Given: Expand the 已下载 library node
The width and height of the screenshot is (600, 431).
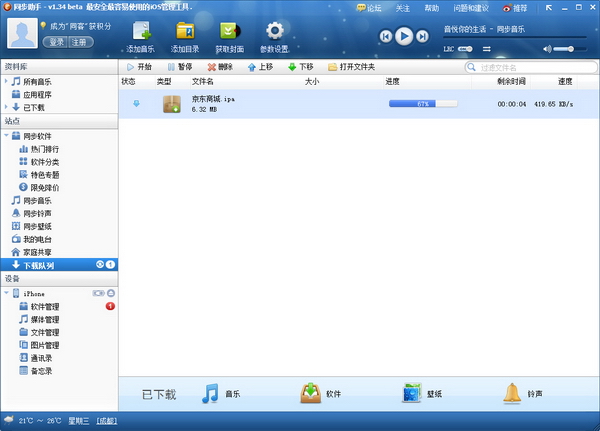Looking at the screenshot, I should pos(6,106).
